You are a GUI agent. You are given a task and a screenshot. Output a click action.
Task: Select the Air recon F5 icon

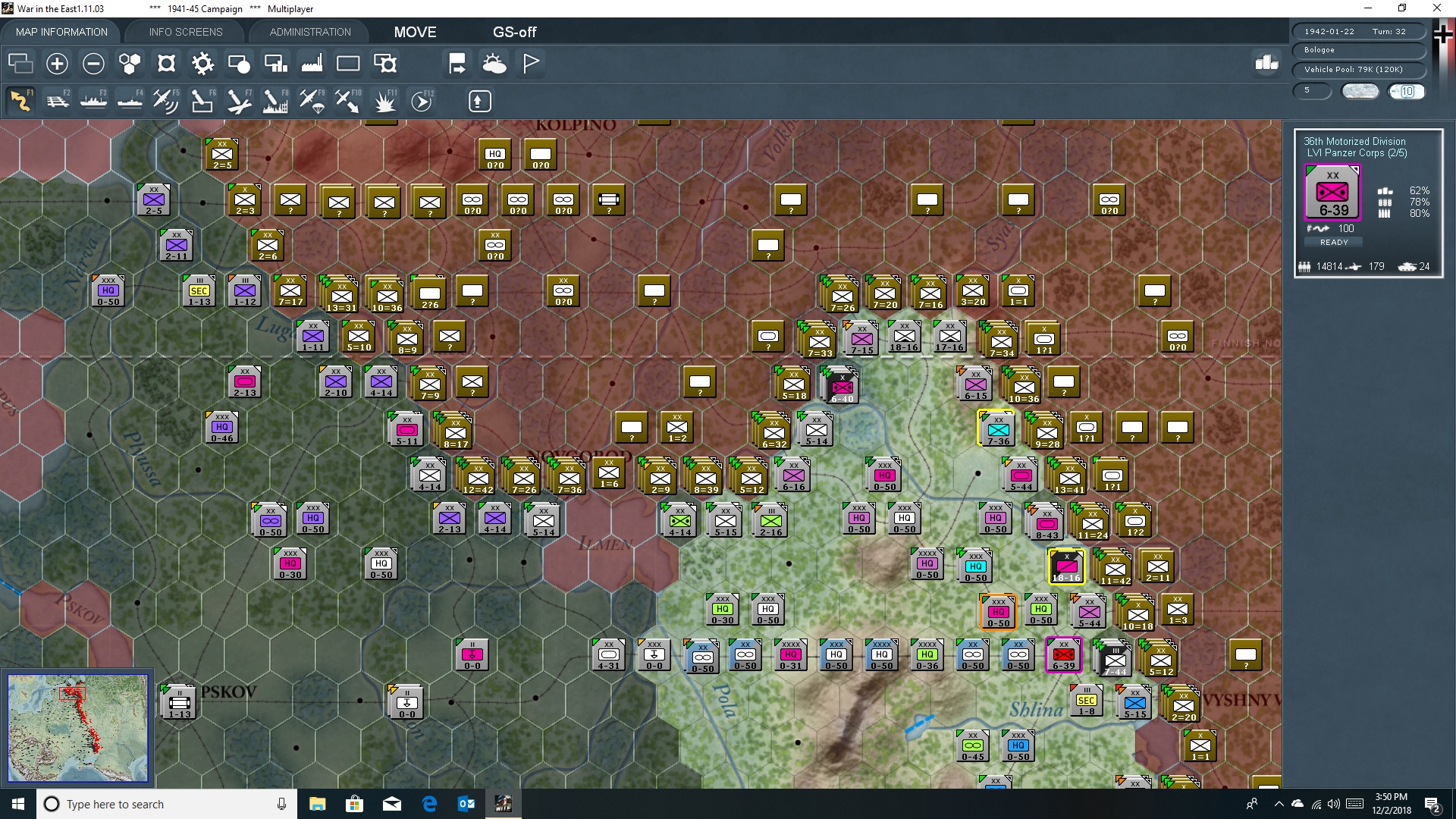click(166, 101)
